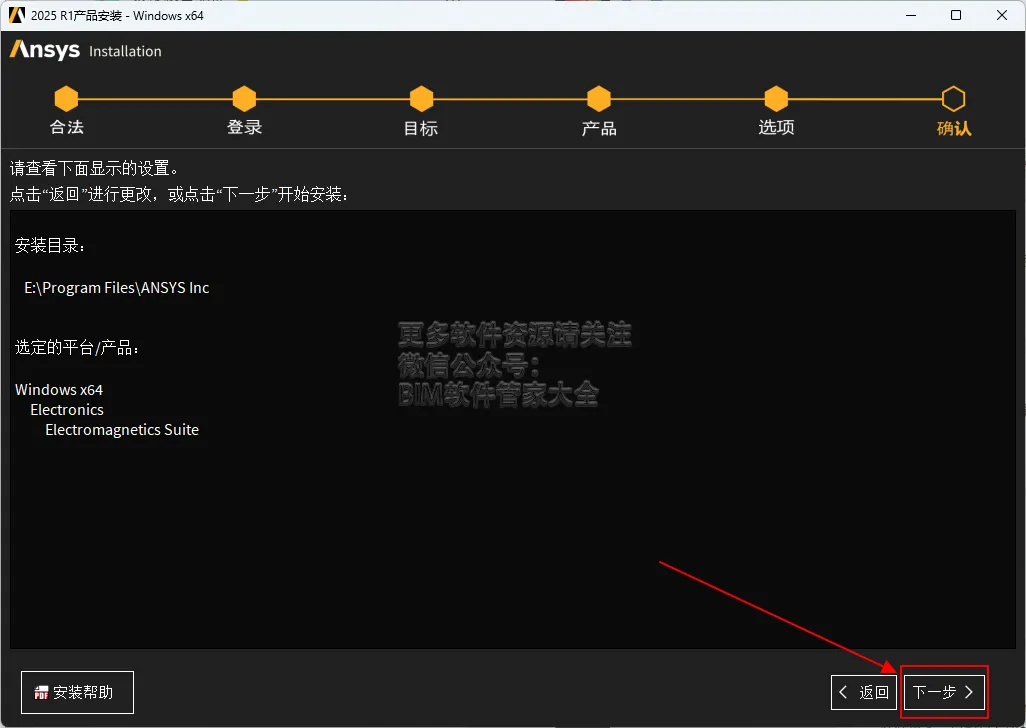Click the 产品 step label

[x=599, y=128]
